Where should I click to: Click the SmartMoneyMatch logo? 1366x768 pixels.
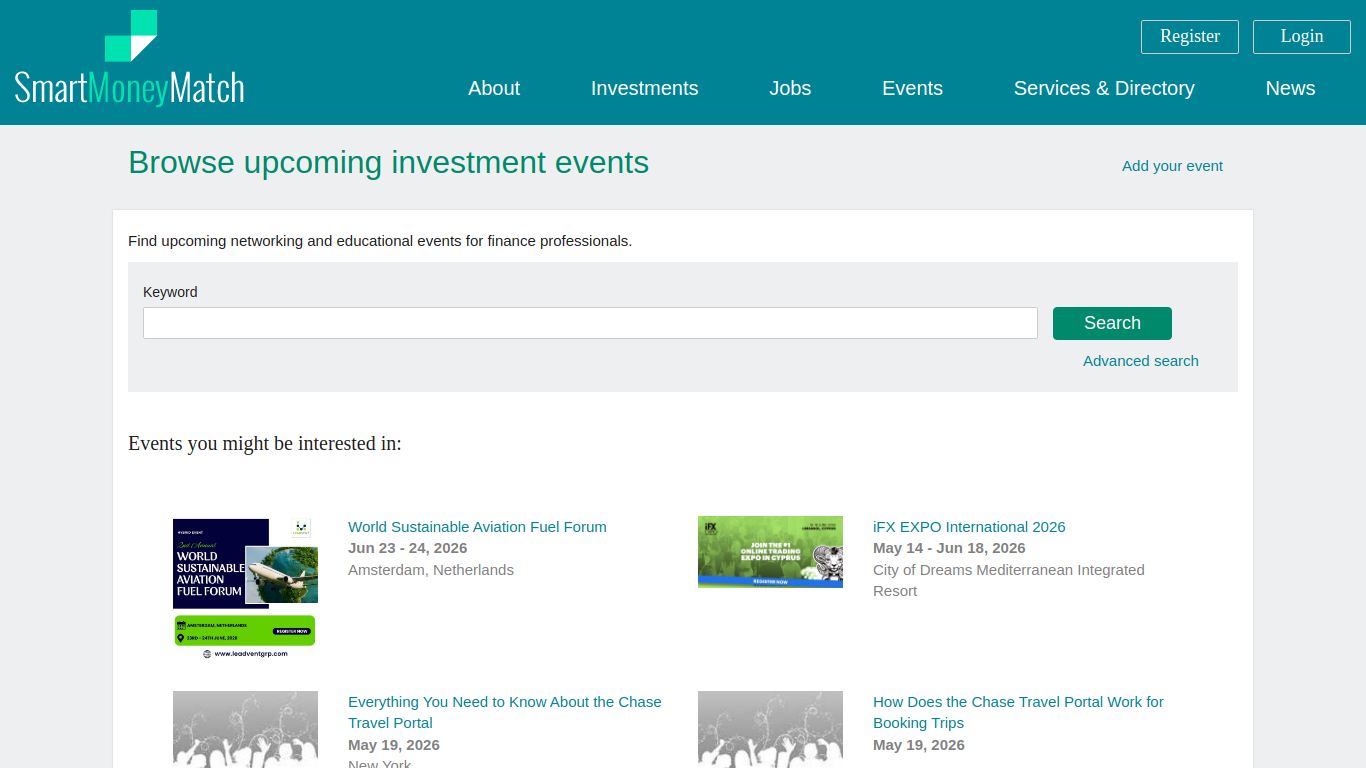(x=129, y=59)
